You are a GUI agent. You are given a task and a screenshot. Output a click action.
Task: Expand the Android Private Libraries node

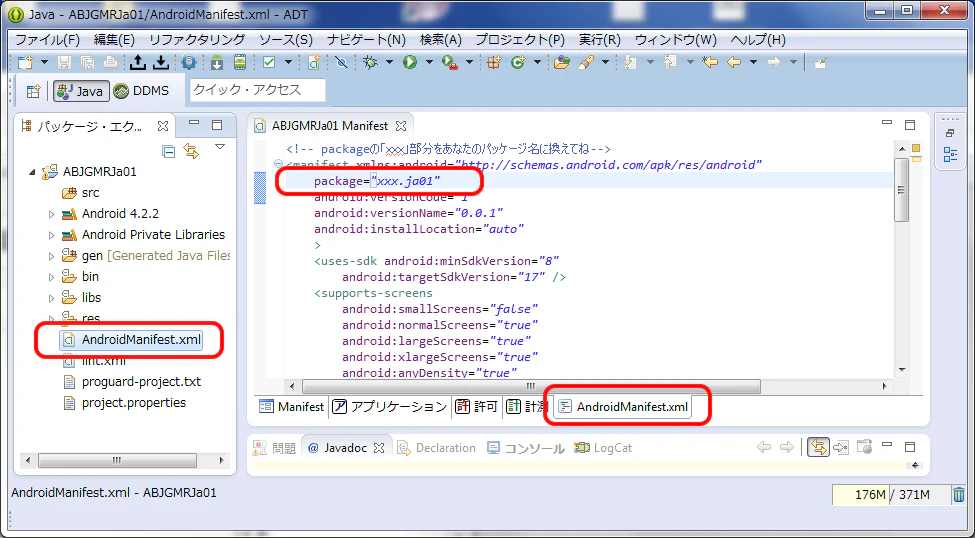coord(52,235)
